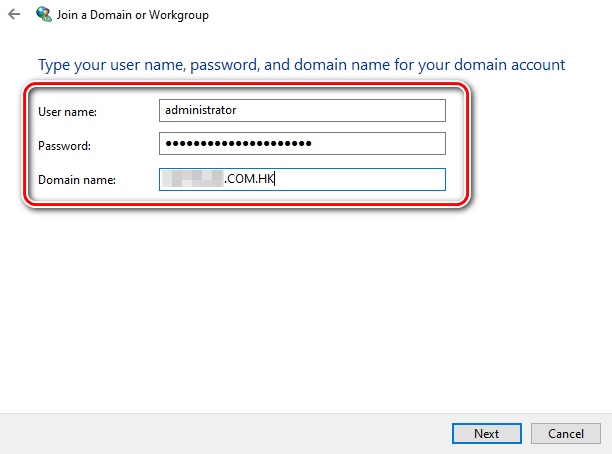The image size is (612, 454).
Task: Click the masked dots in the Password box
Action: (x=239, y=145)
